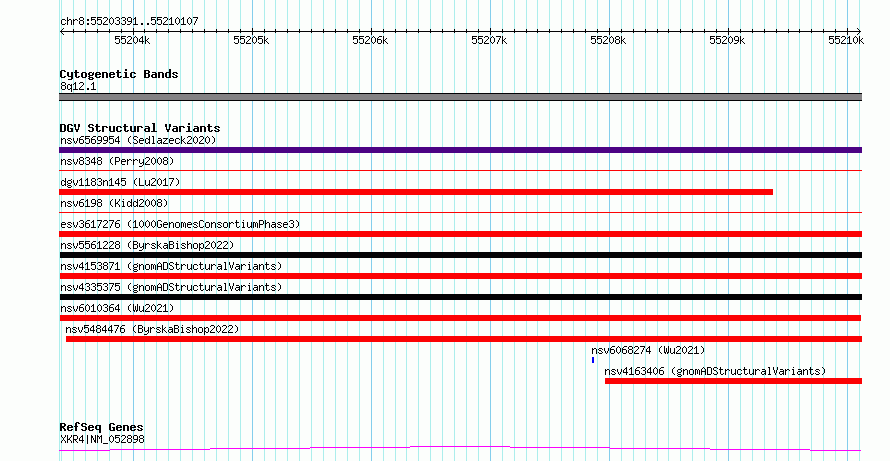890x461 pixels.
Task: Click the thin red nsv8348 variant line
Action: [460, 170]
